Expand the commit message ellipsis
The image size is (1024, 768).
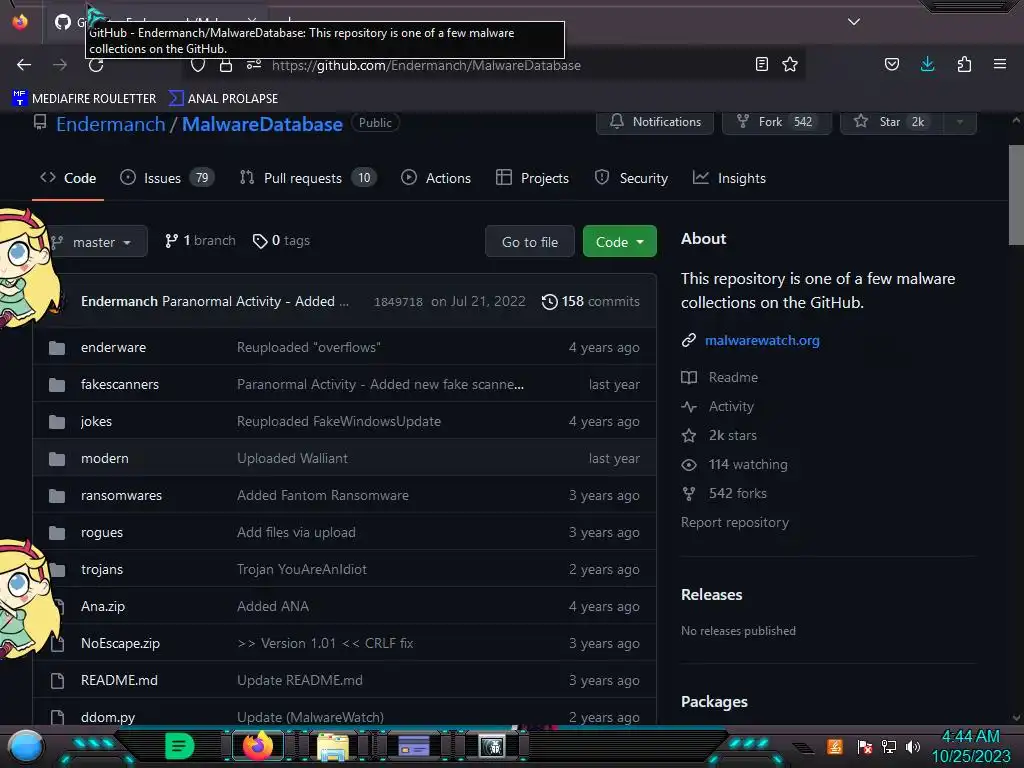click(x=344, y=302)
